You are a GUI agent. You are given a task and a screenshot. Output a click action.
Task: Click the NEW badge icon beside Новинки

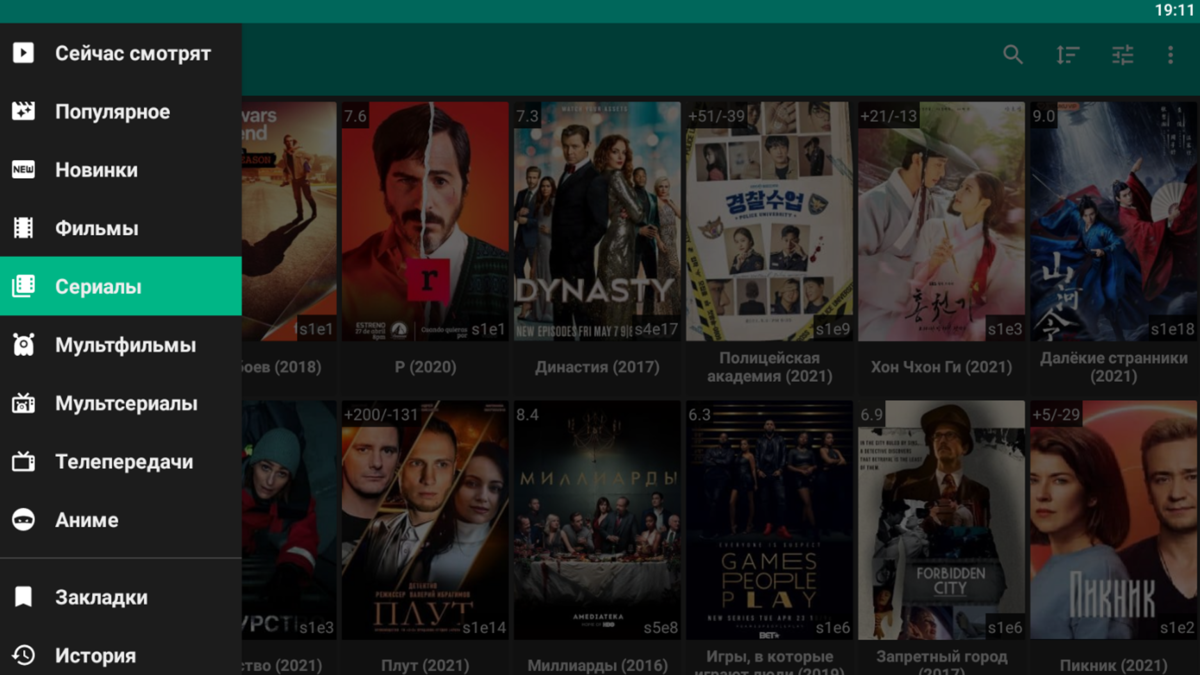click(x=23, y=170)
